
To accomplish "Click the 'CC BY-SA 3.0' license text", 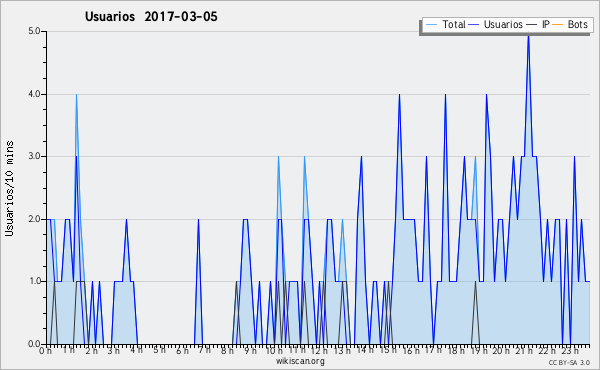I will pyautogui.click(x=569, y=362).
